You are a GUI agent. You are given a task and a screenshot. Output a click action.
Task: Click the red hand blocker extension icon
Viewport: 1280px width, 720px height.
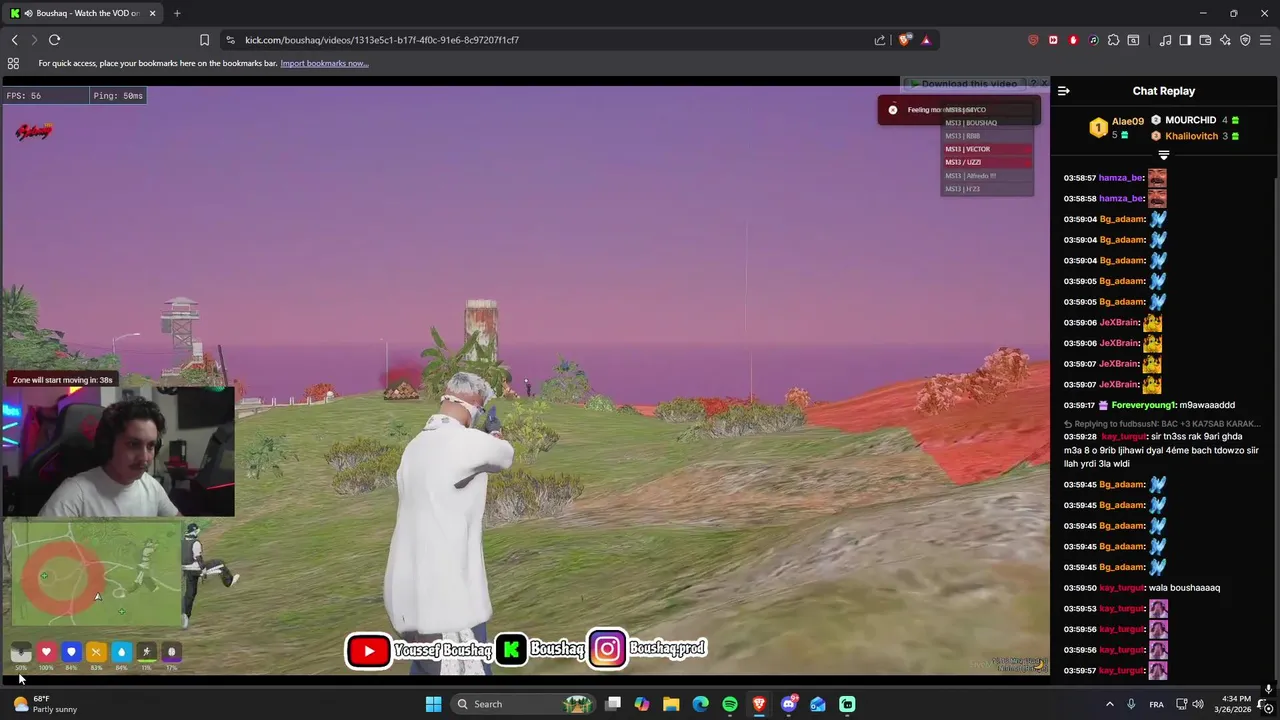coord(1073,40)
